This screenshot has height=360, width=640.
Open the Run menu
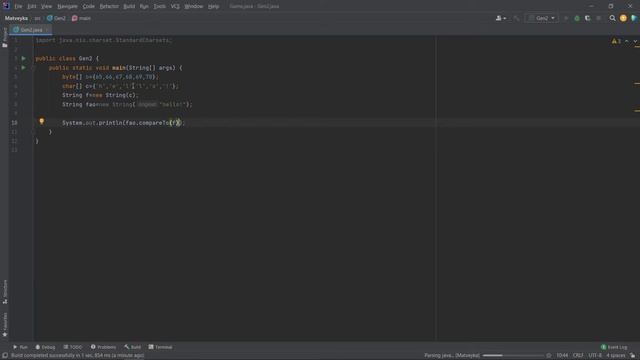[144, 7]
